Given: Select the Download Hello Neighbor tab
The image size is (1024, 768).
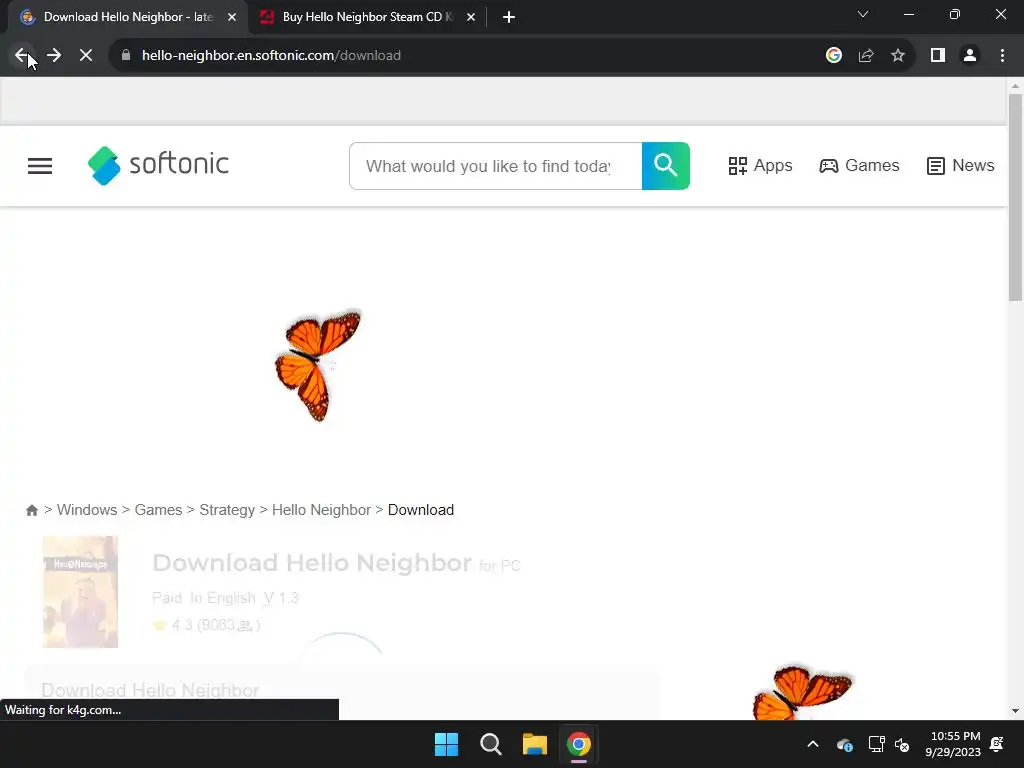Looking at the screenshot, I should [128, 17].
